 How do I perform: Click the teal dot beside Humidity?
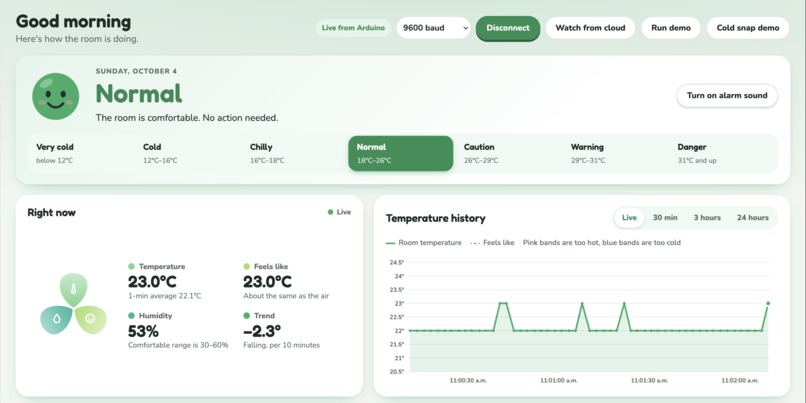[132, 316]
